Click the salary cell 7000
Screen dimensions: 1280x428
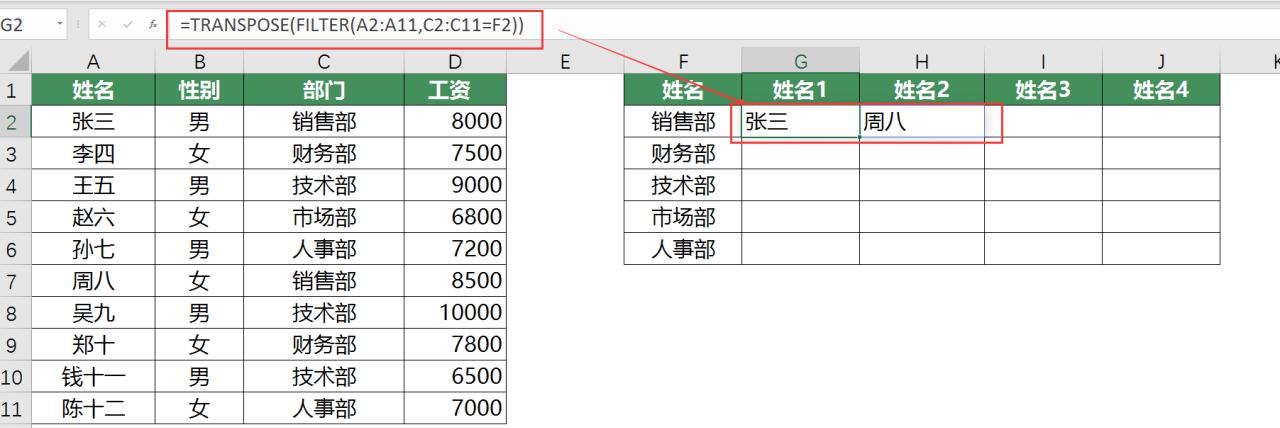[x=455, y=408]
